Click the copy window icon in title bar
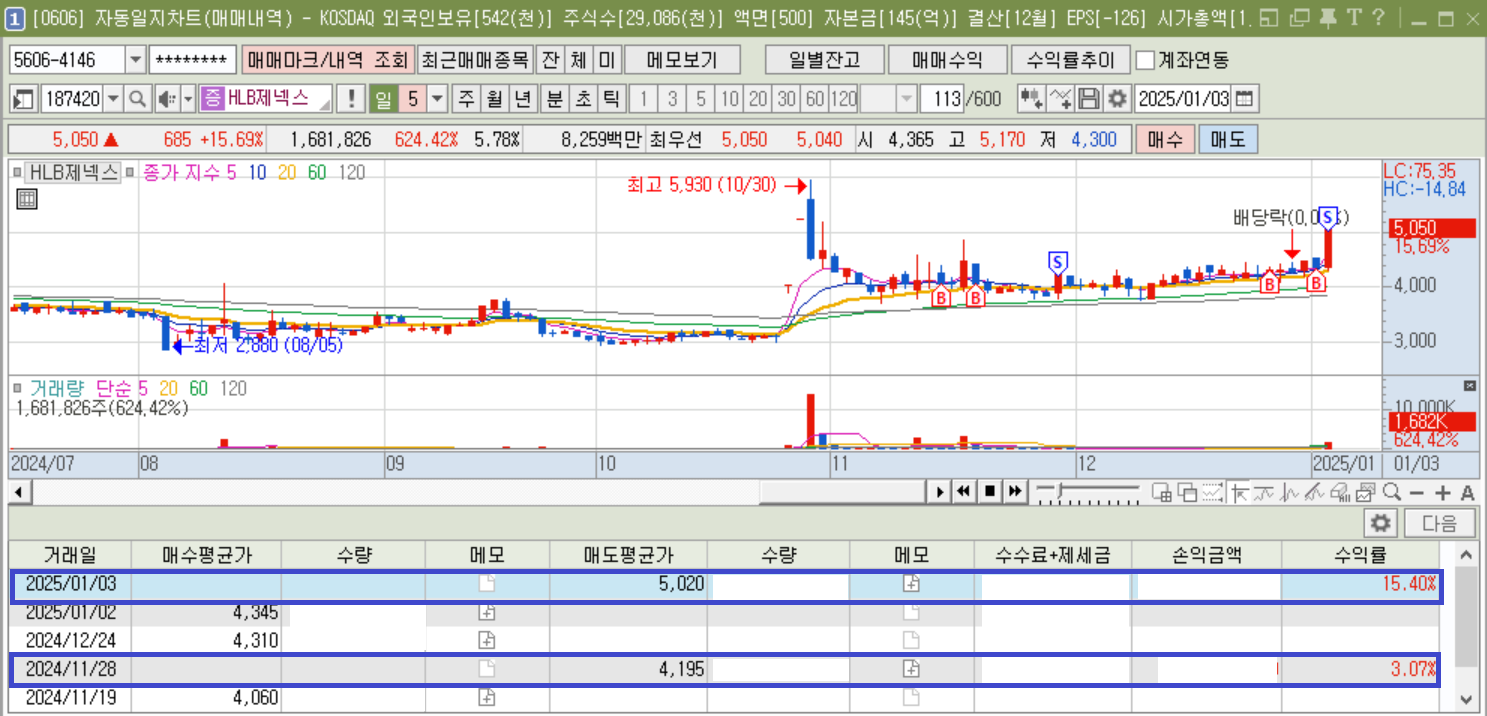Image resolution: width=1487 pixels, height=716 pixels. pos(1298,16)
